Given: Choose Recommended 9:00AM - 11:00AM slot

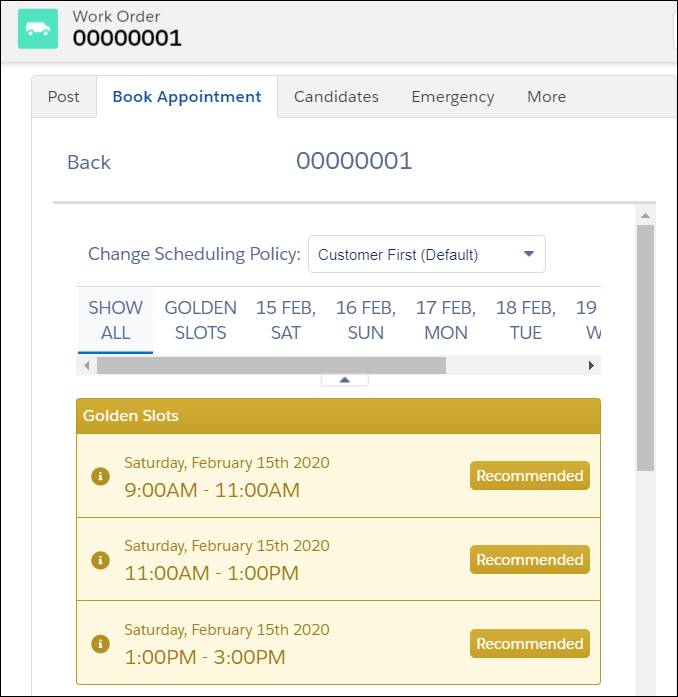Looking at the screenshot, I should point(530,476).
